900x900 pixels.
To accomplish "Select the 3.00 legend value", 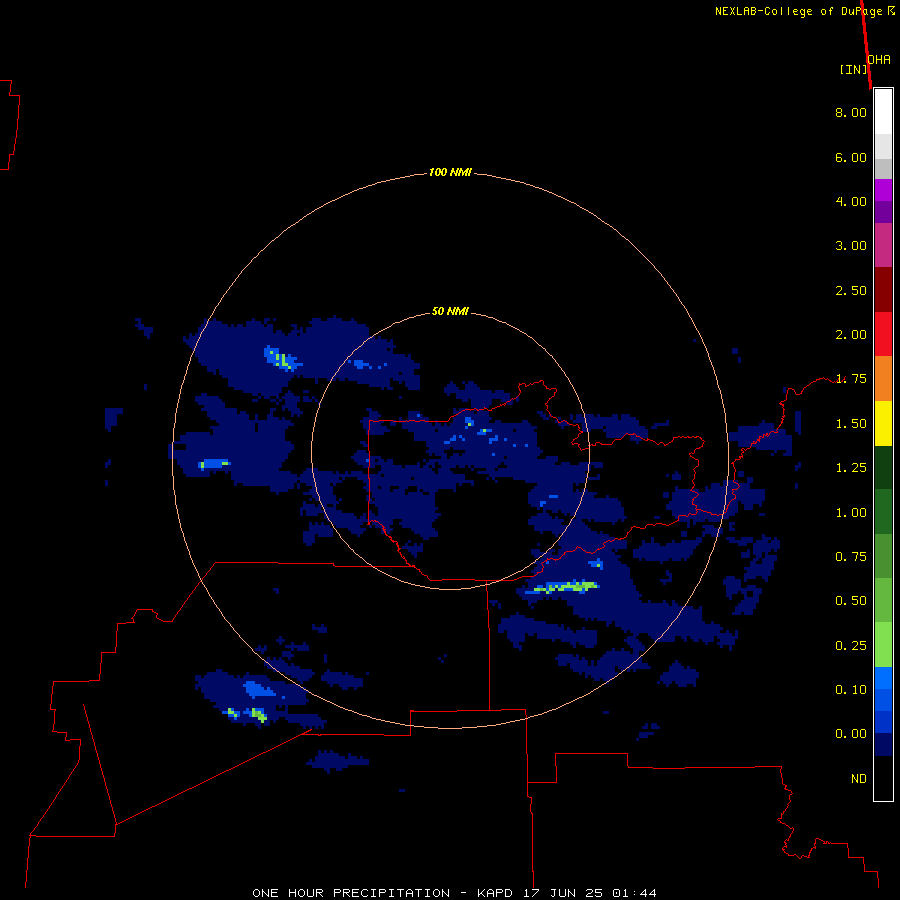I will point(851,246).
